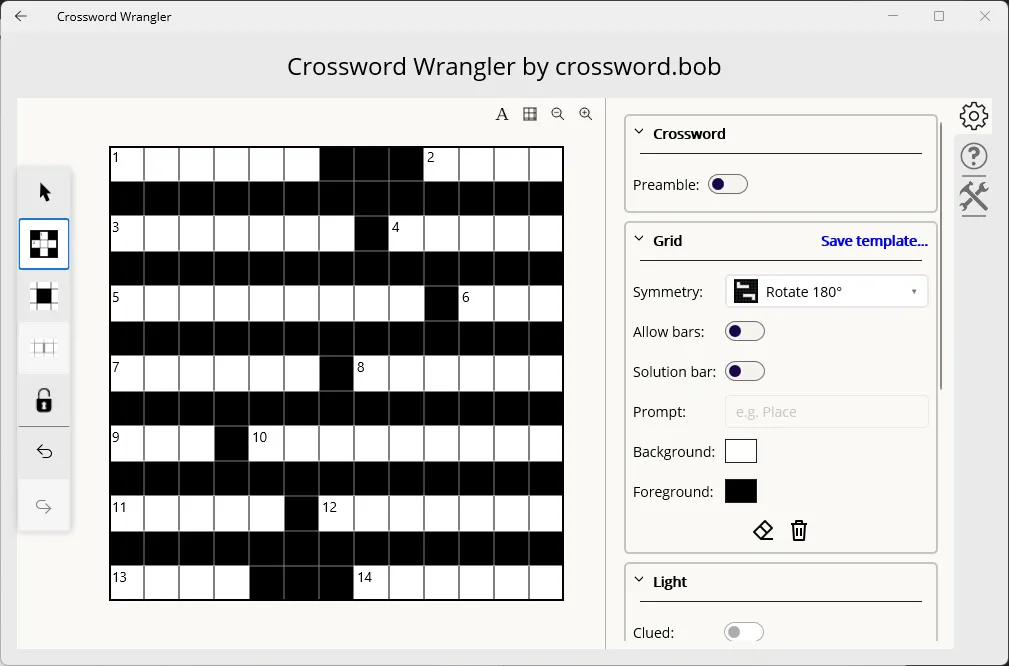This screenshot has height=666, width=1009.
Task: Collapse the Light section
Action: (639, 580)
